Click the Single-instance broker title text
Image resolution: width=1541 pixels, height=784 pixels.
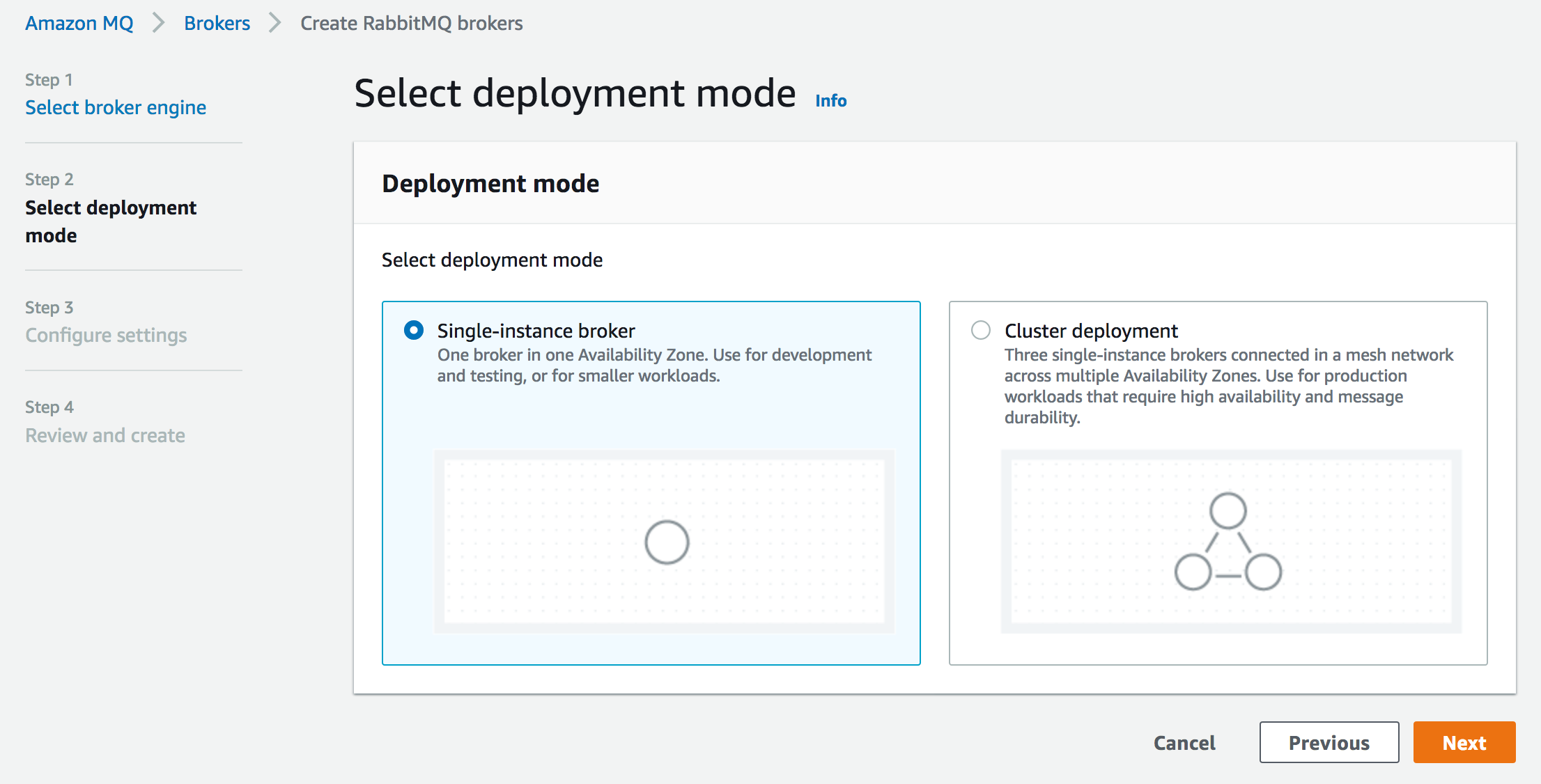536,331
